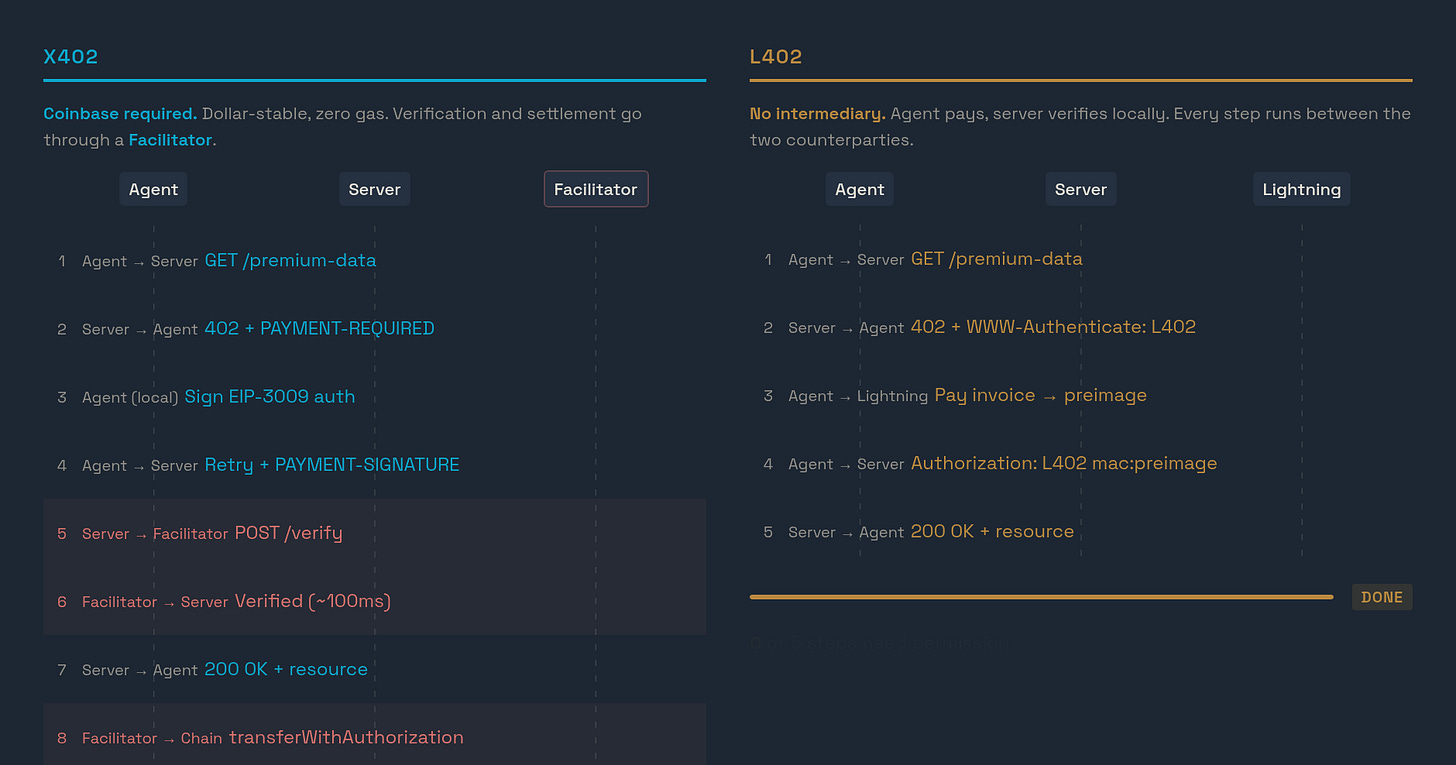The width and height of the screenshot is (1456, 765).
Task: Click the Agent box in X402 diagram
Action: click(153, 189)
